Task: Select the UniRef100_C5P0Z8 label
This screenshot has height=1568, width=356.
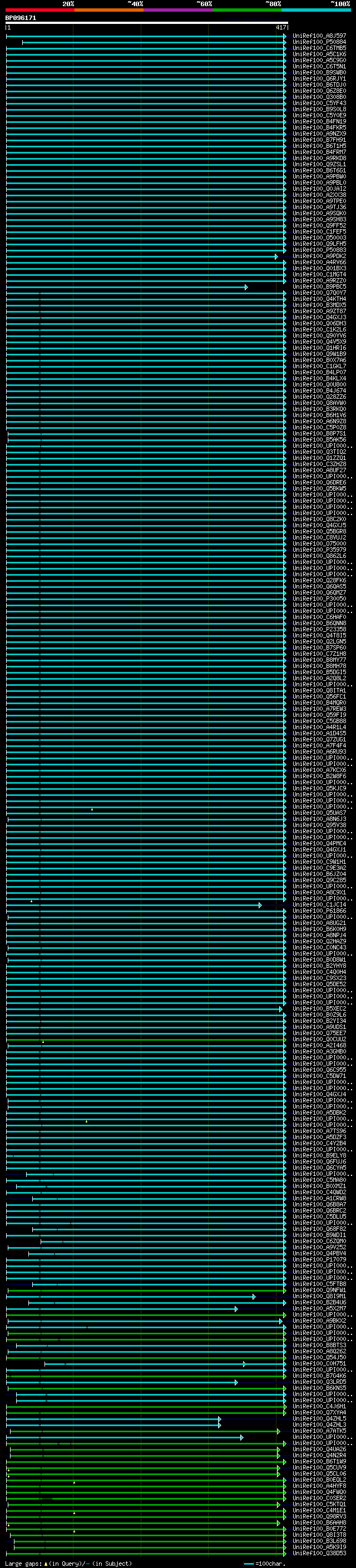Action: tap(319, 427)
